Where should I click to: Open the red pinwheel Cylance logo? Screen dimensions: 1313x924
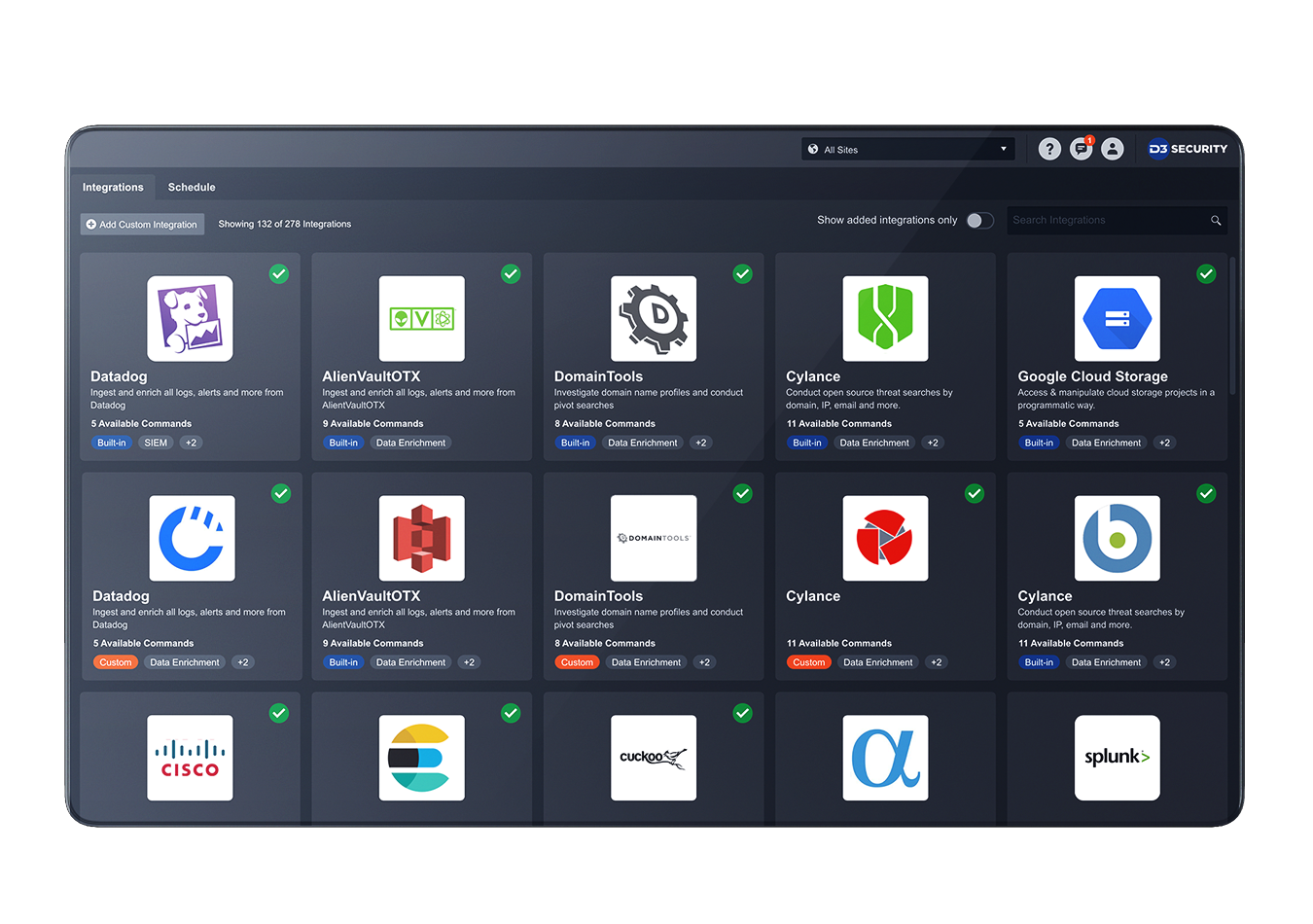(x=885, y=538)
